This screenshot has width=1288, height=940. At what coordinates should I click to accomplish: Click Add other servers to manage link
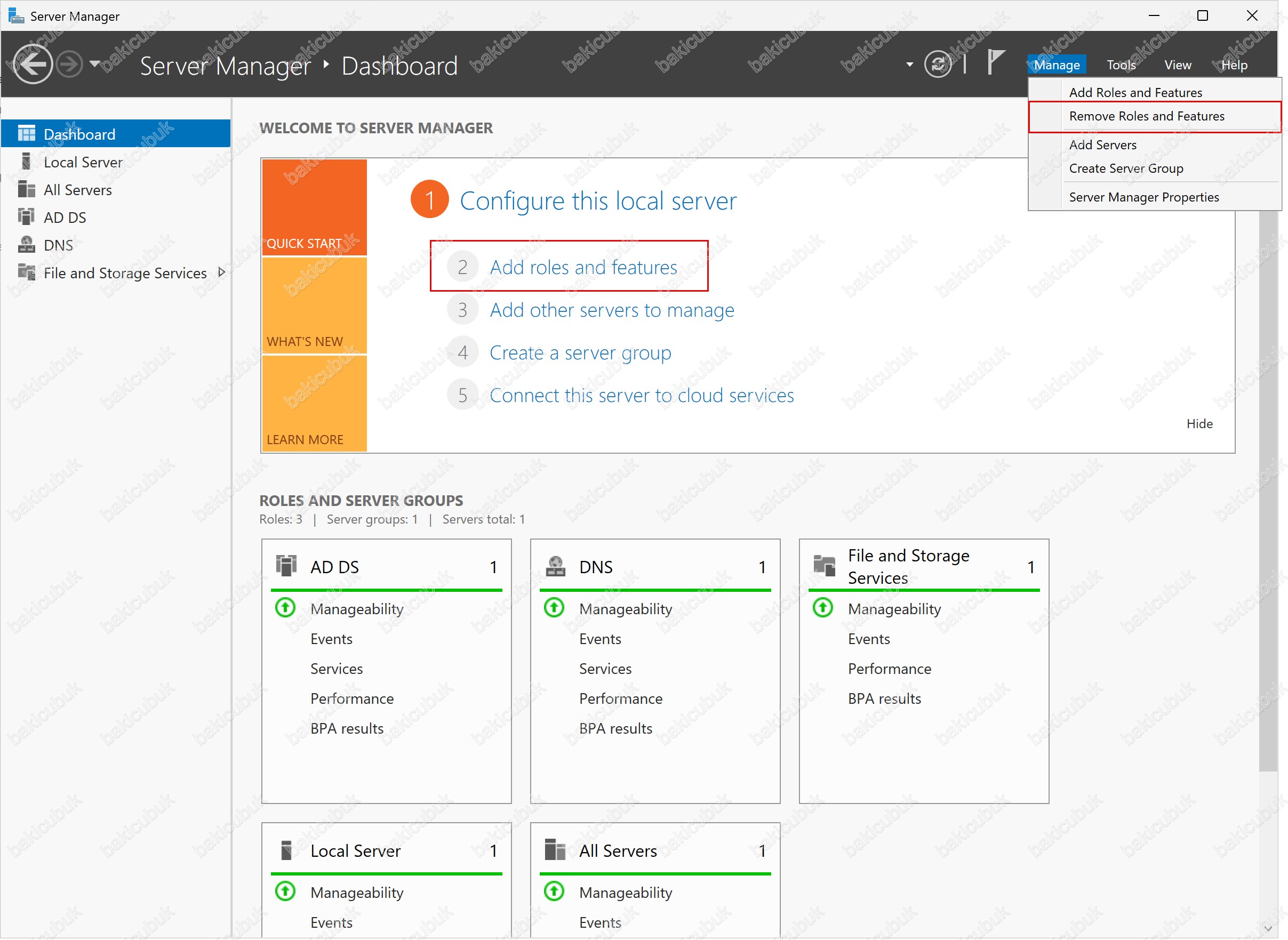click(x=612, y=310)
